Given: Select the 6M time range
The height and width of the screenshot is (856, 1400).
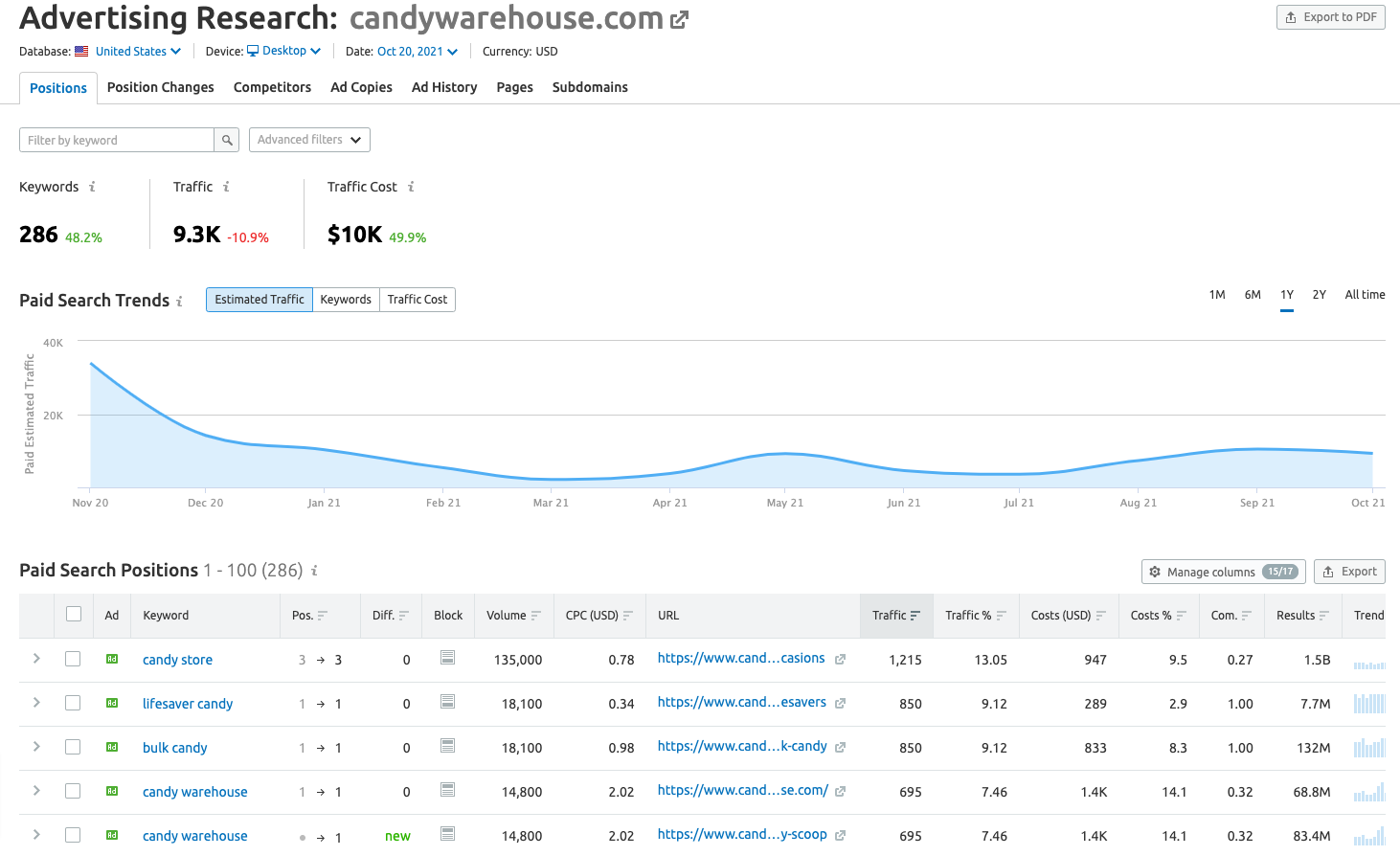Looking at the screenshot, I should (x=1253, y=295).
